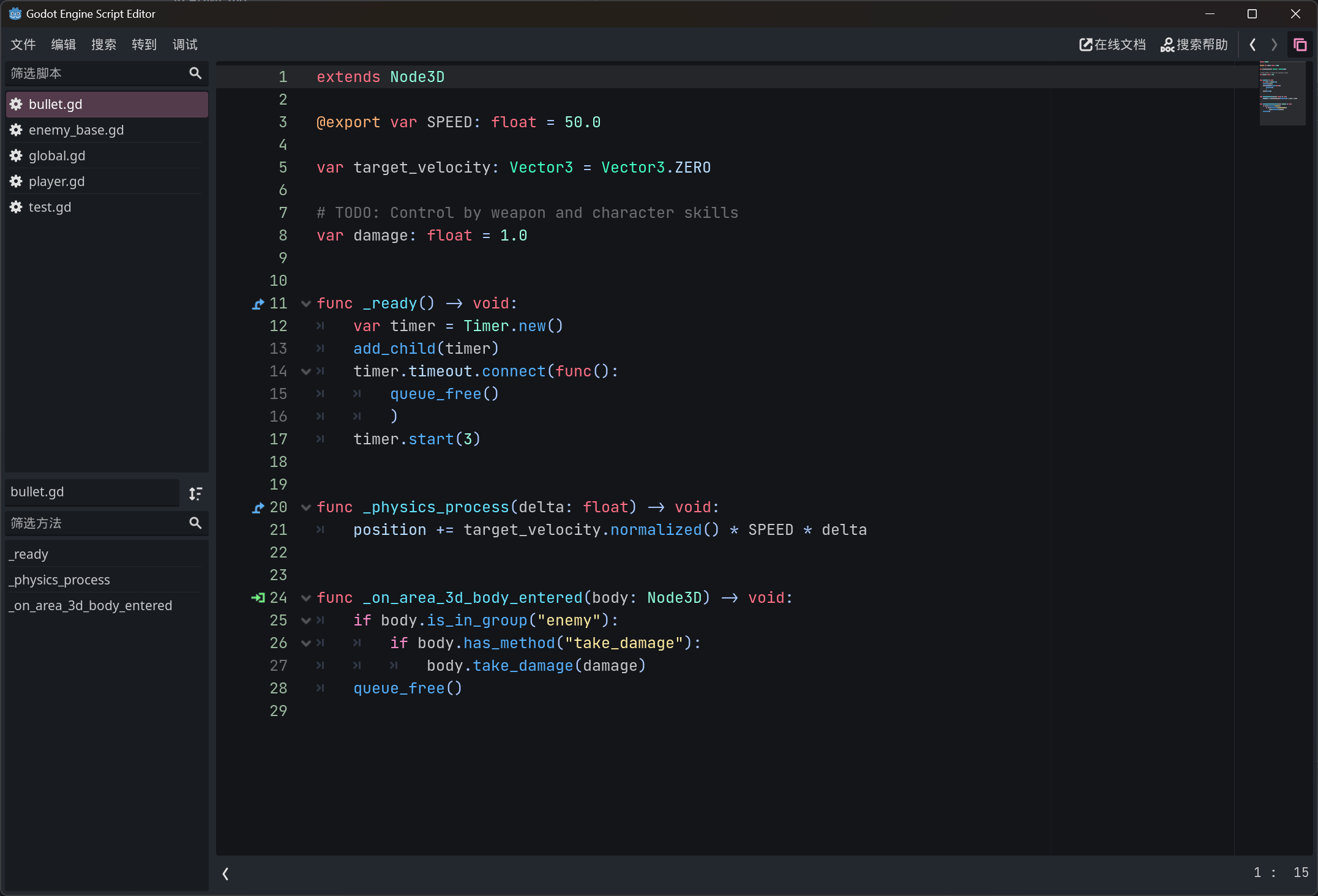Select player.gd in the script list
Viewport: 1318px width, 896px height.
click(56, 181)
